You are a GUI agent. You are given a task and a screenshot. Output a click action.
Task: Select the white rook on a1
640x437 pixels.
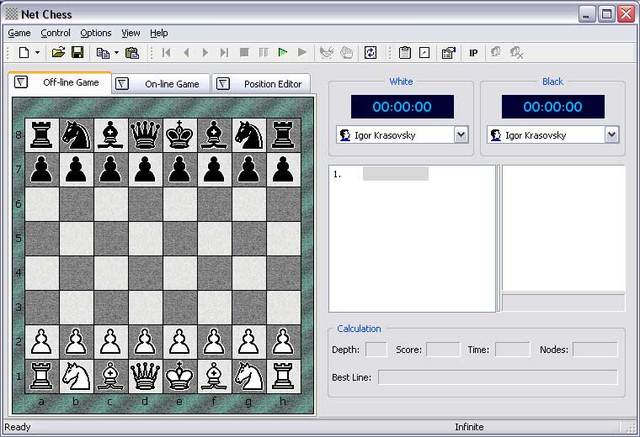click(x=42, y=376)
